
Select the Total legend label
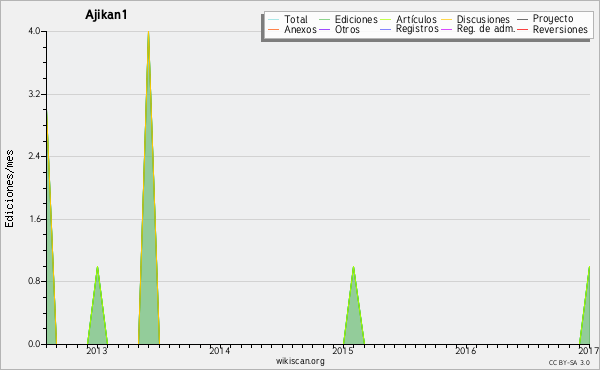pyautogui.click(x=296, y=19)
